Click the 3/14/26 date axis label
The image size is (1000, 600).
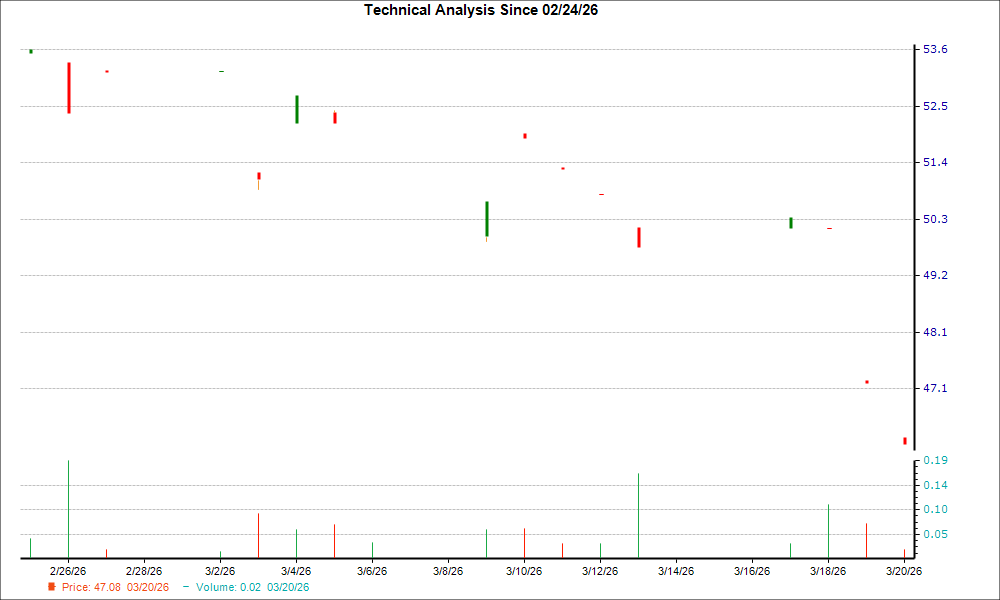[676, 569]
